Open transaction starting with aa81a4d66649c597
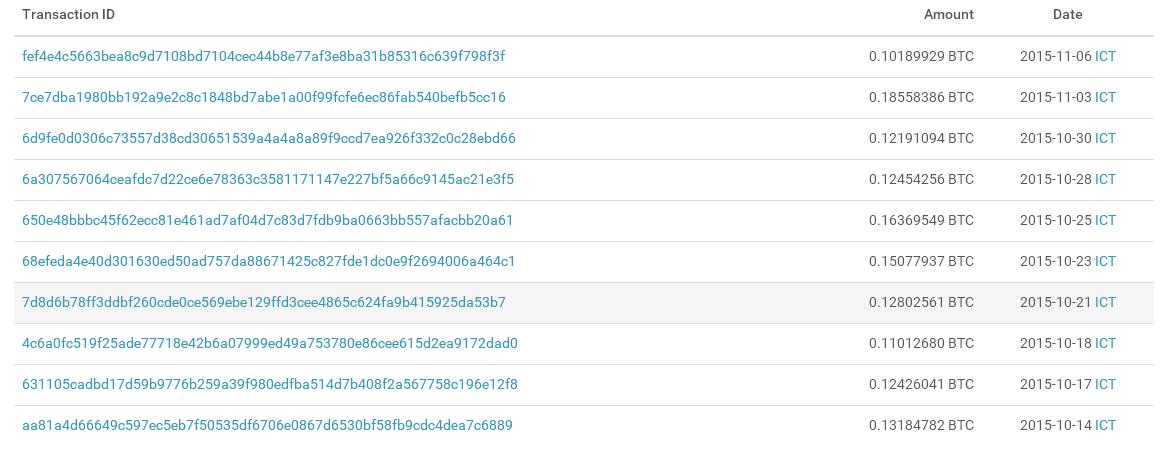This screenshot has height=457, width=1161. 267,426
